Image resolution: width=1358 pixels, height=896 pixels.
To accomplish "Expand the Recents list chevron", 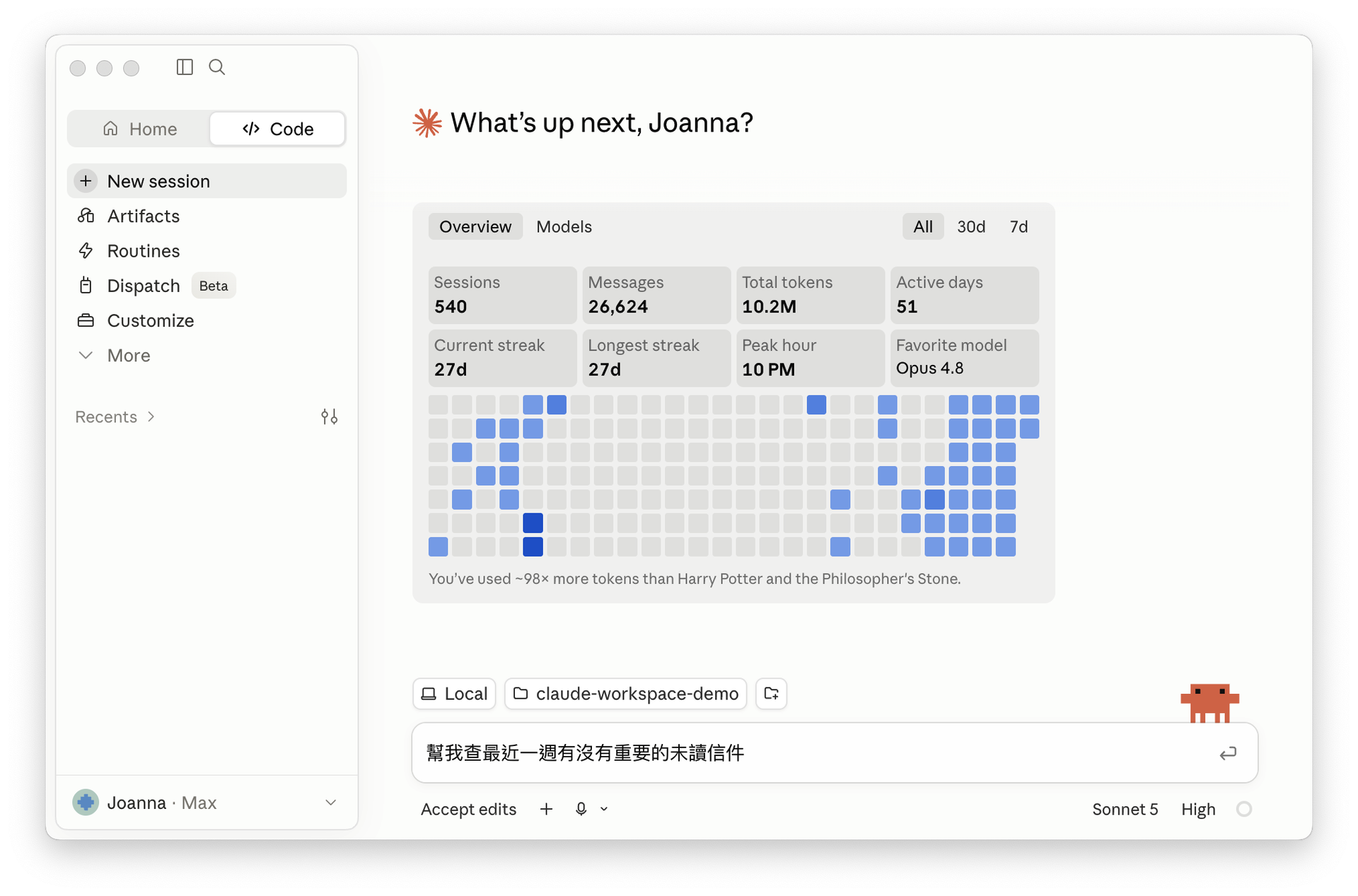I will [151, 417].
